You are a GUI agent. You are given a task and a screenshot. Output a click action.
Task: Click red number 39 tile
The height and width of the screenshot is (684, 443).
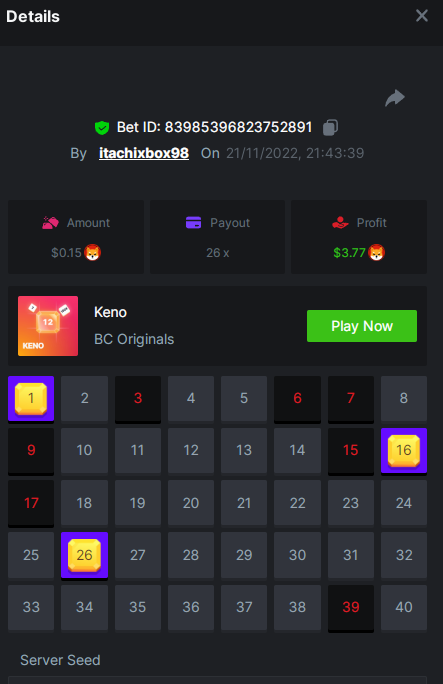[x=351, y=608]
